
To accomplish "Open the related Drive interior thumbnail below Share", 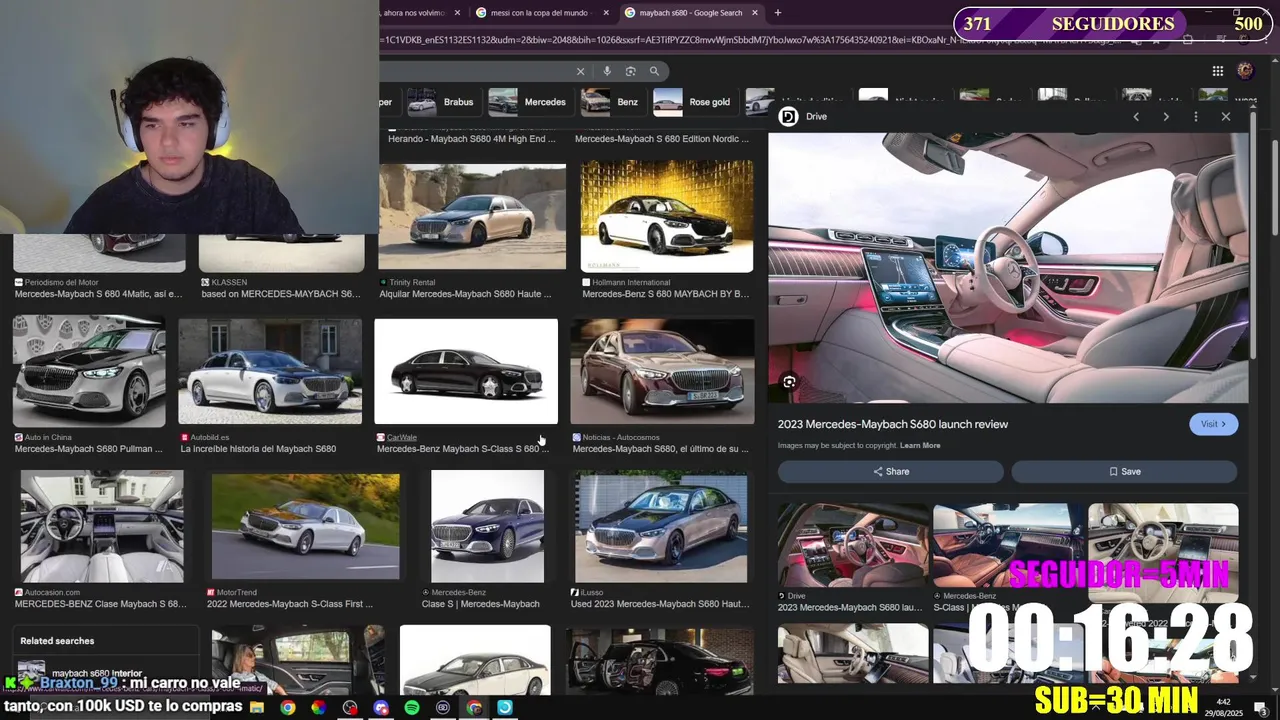I will 853,545.
